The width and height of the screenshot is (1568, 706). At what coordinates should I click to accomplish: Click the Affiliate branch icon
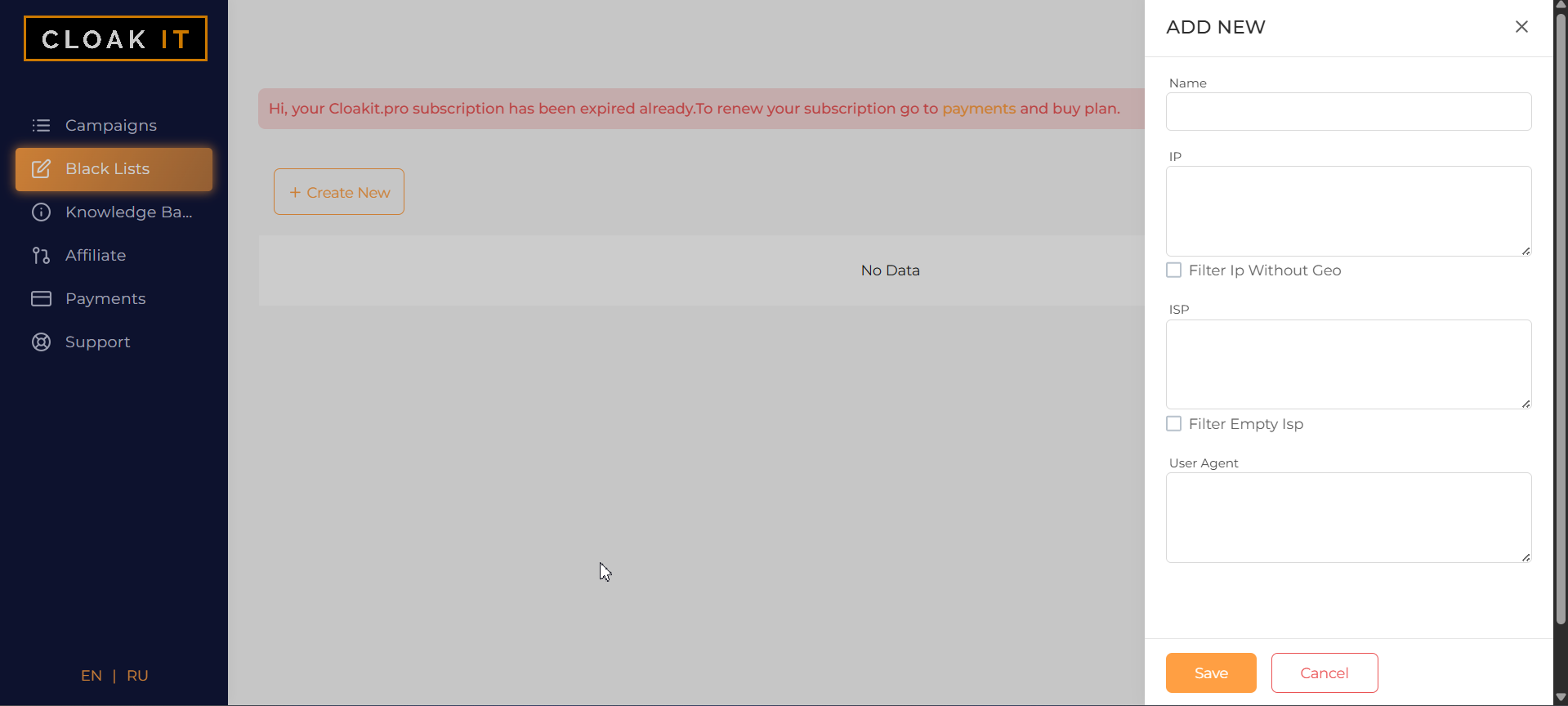(41, 256)
